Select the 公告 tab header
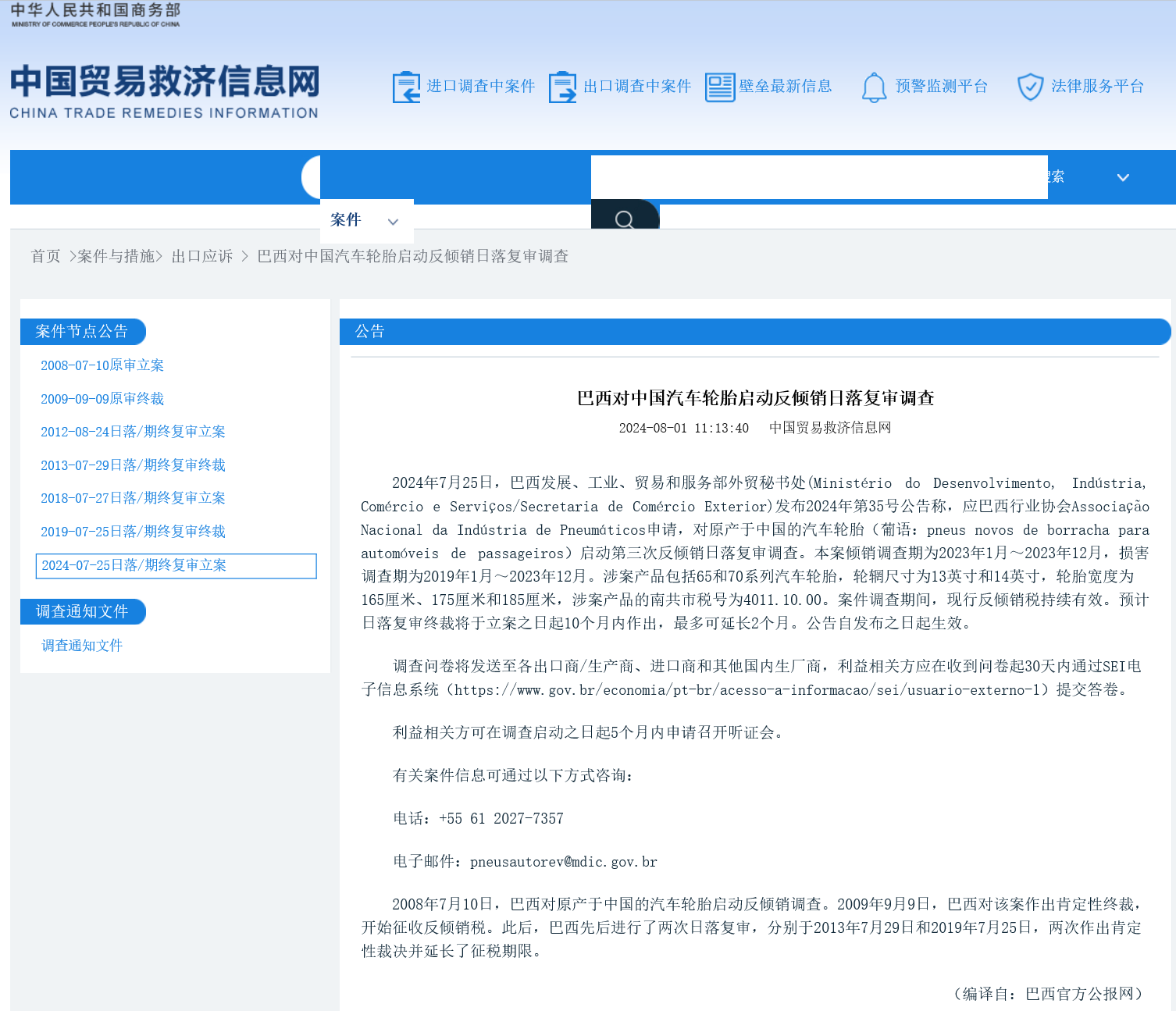Screen dimensions: 1176x1011 pyautogui.click(x=755, y=331)
